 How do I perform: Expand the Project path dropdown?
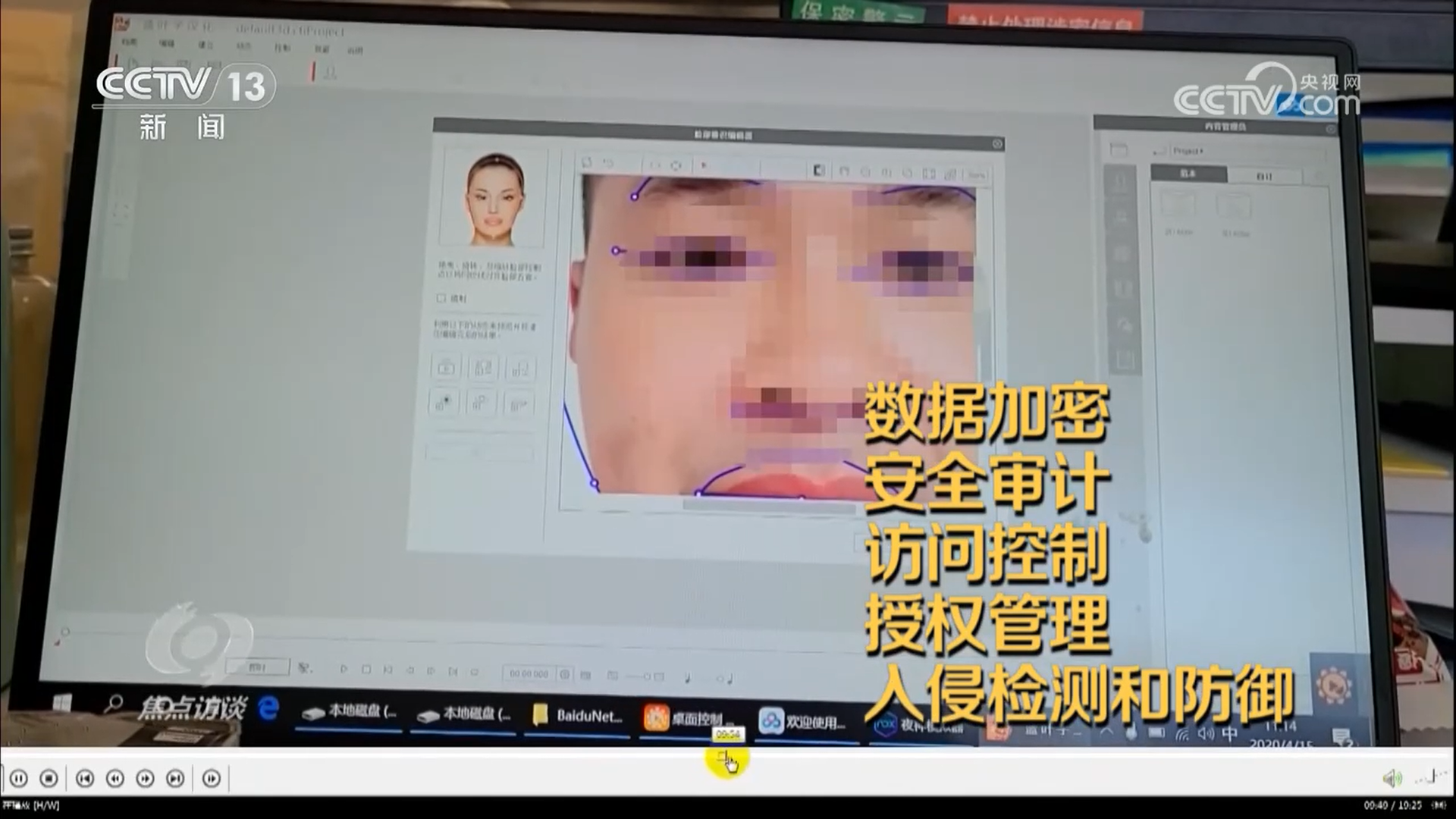pyautogui.click(x=1189, y=151)
